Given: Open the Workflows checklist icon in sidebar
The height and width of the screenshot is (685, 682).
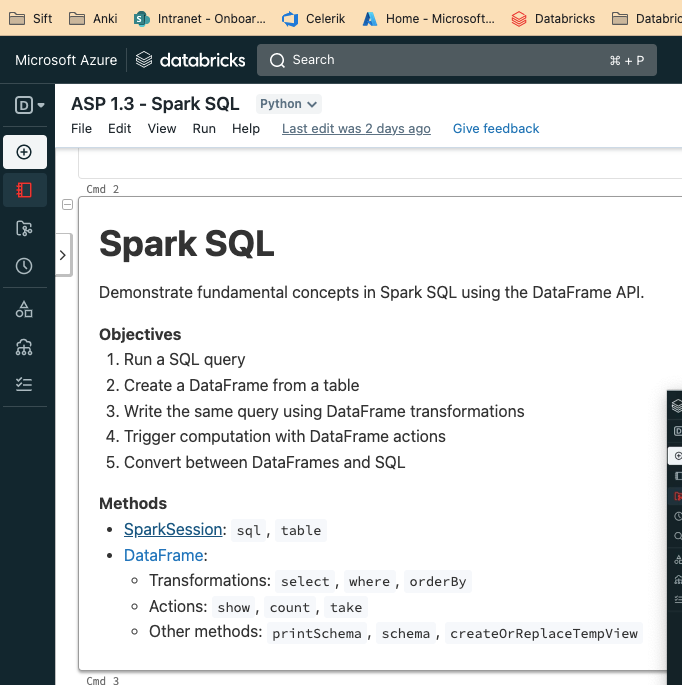Looking at the screenshot, I should coord(25,384).
